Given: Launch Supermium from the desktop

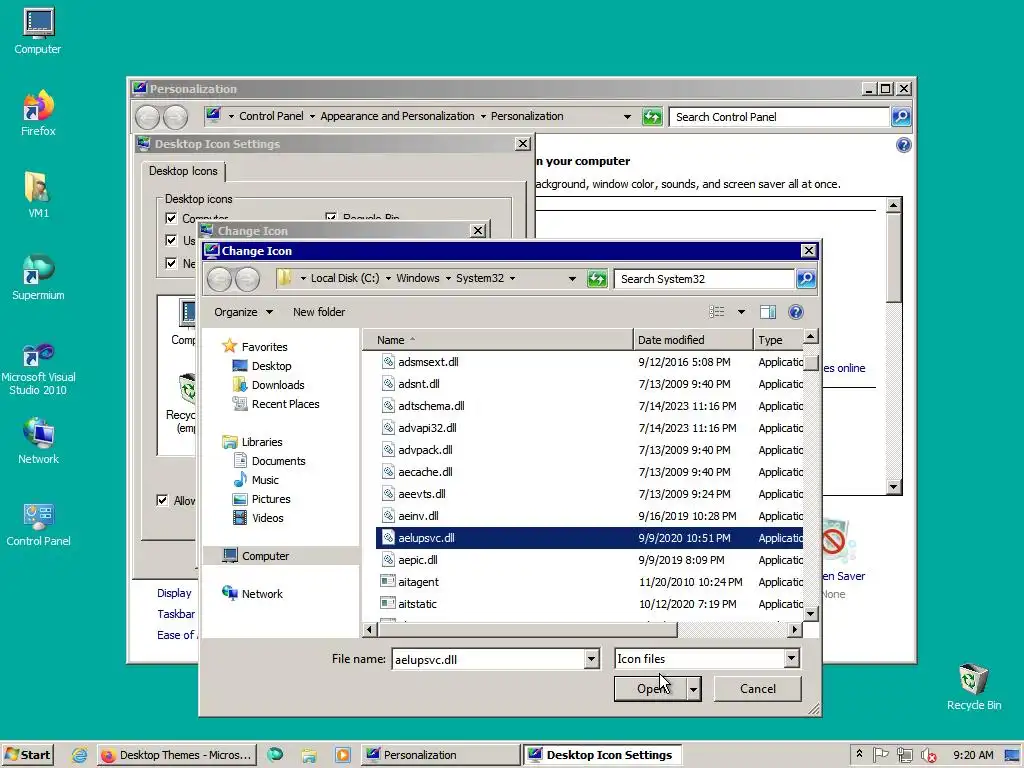Looking at the screenshot, I should (x=38, y=277).
